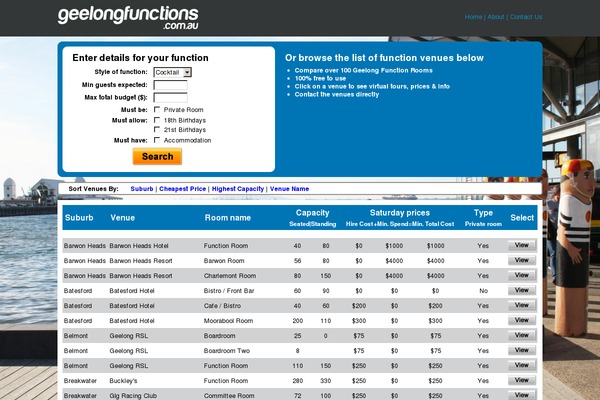Click the 'Enter details for your function' heading
The height and width of the screenshot is (400, 600).
pos(140,58)
